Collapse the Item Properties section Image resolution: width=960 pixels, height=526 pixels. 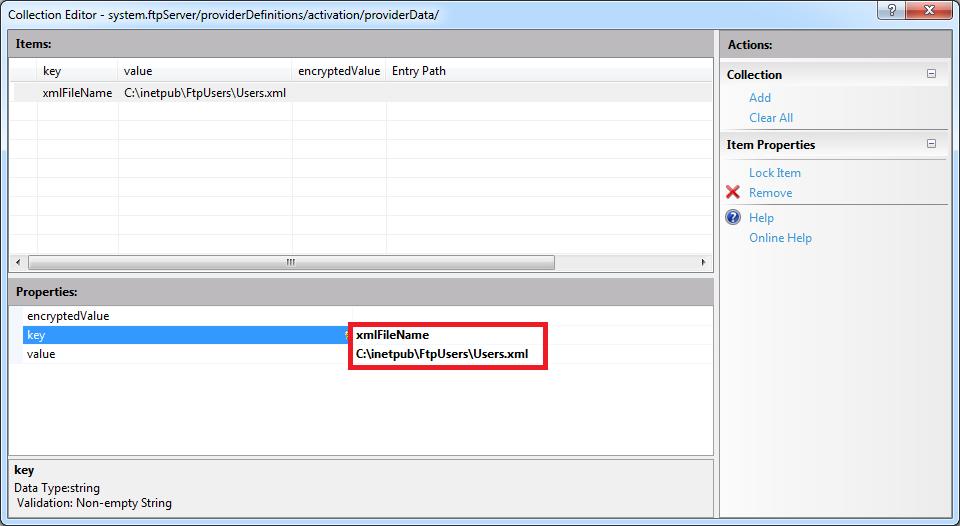[931, 144]
